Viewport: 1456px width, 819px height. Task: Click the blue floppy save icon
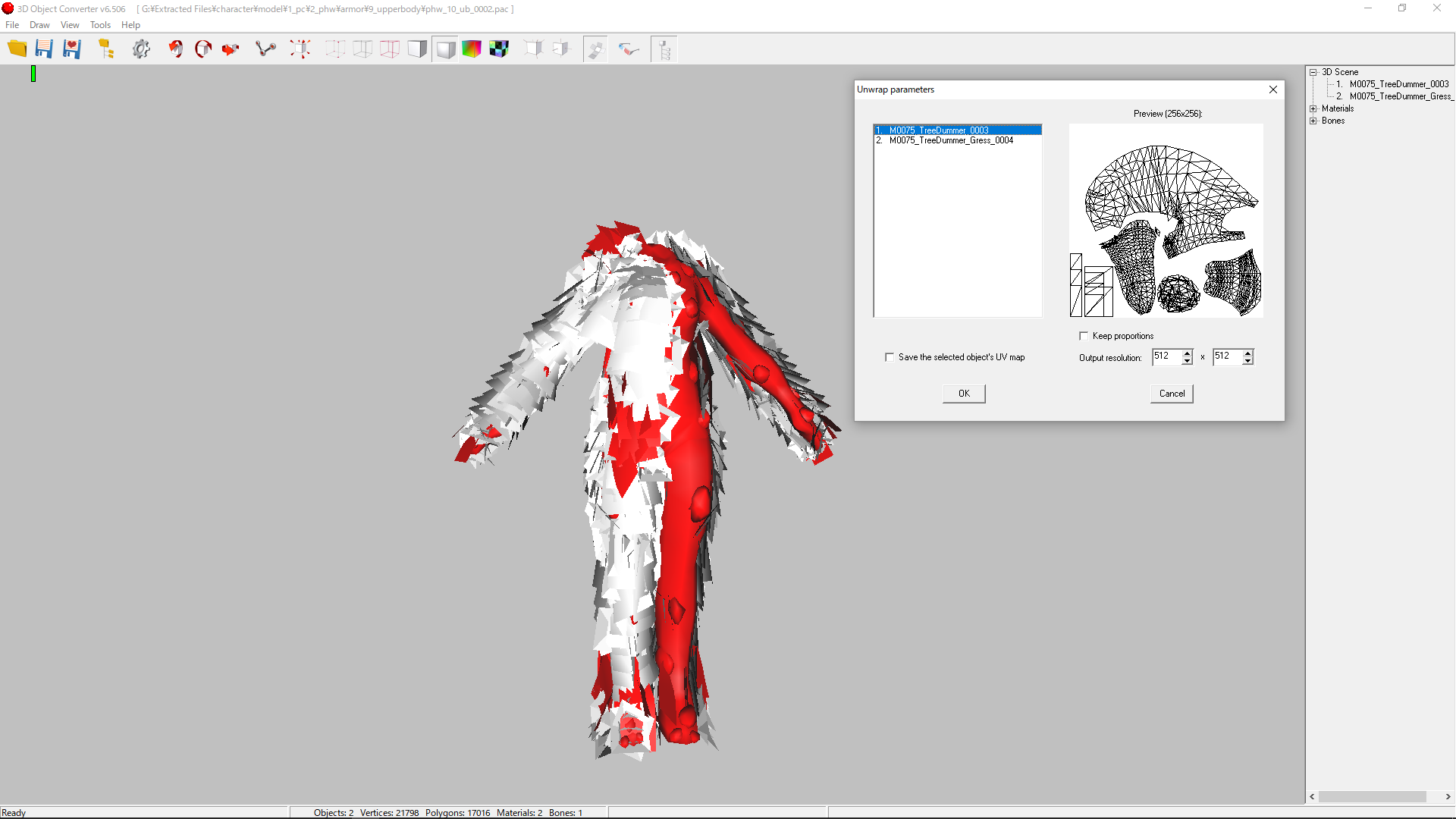tap(44, 49)
